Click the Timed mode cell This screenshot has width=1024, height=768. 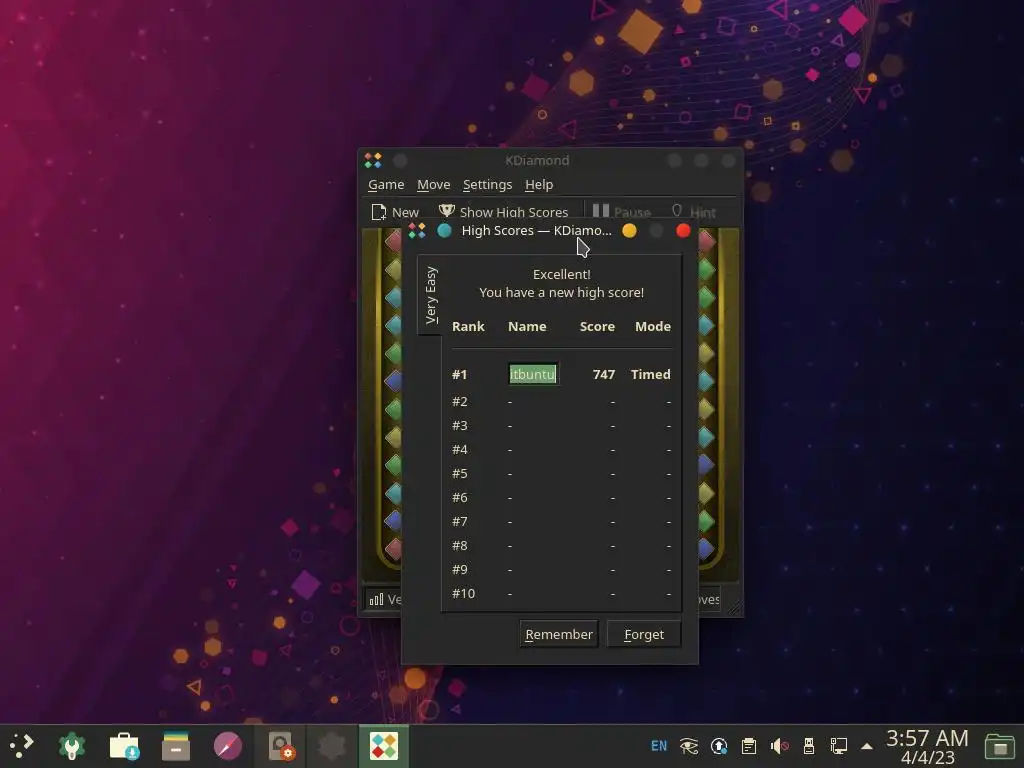[650, 374]
